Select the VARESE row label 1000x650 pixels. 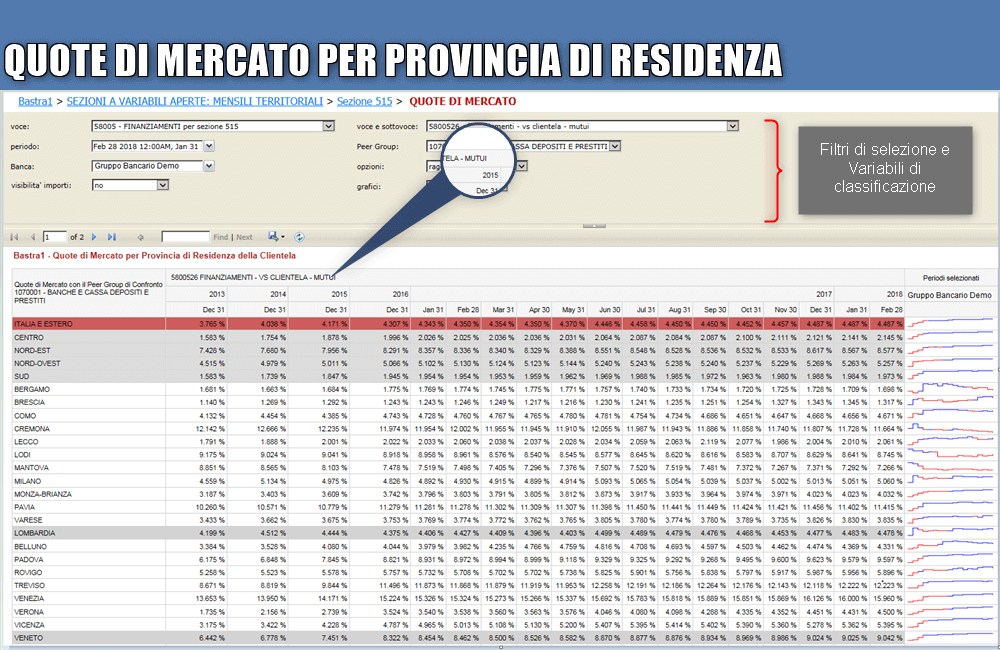[x=28, y=520]
